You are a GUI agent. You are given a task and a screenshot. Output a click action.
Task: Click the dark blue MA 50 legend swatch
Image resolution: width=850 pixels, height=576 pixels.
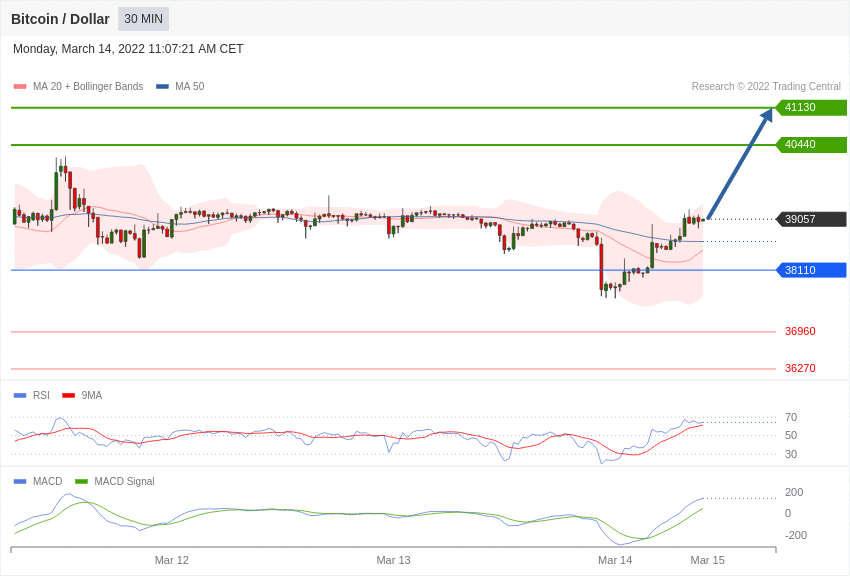162,87
